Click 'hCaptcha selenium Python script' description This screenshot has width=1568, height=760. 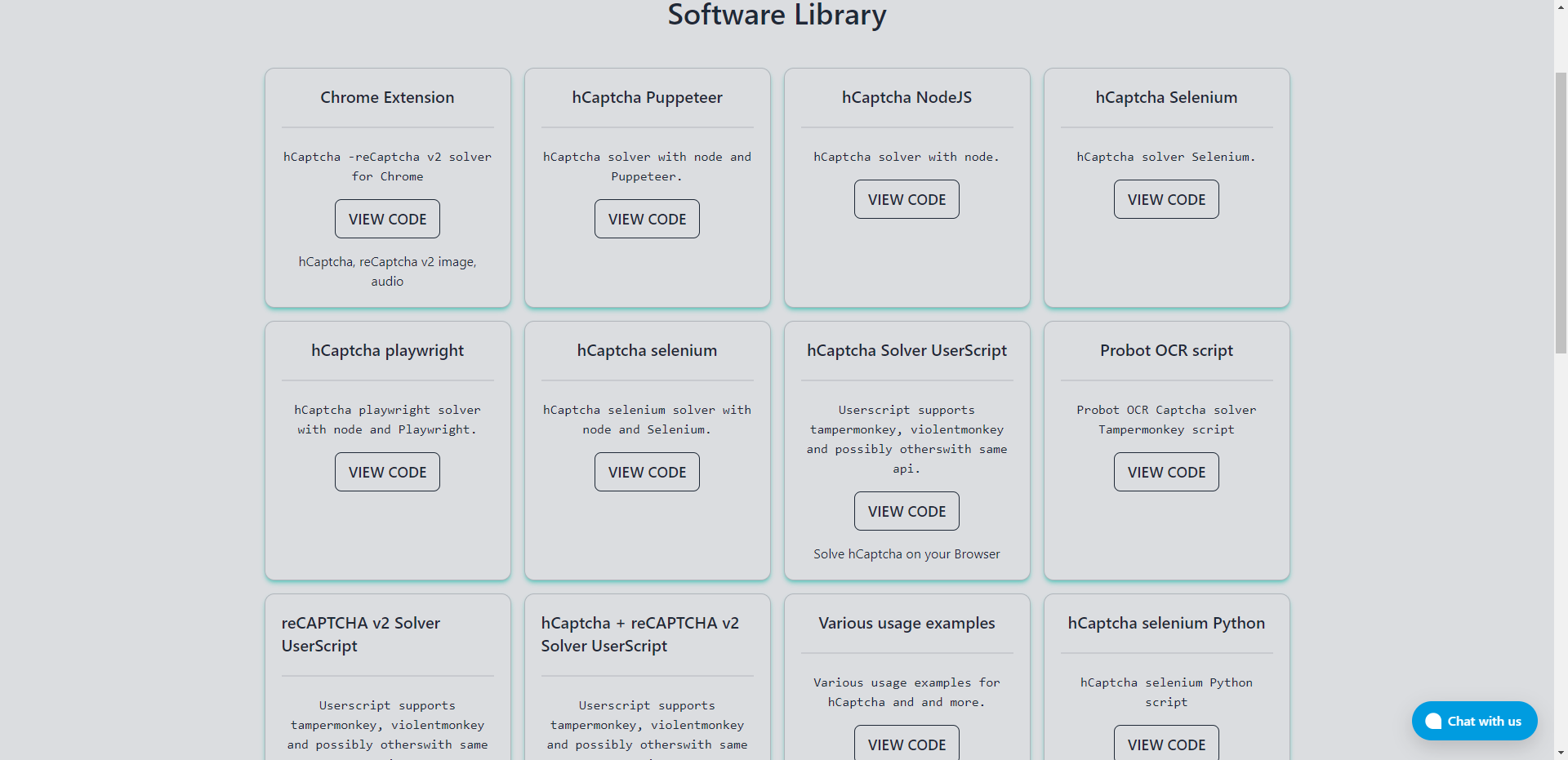(x=1166, y=692)
